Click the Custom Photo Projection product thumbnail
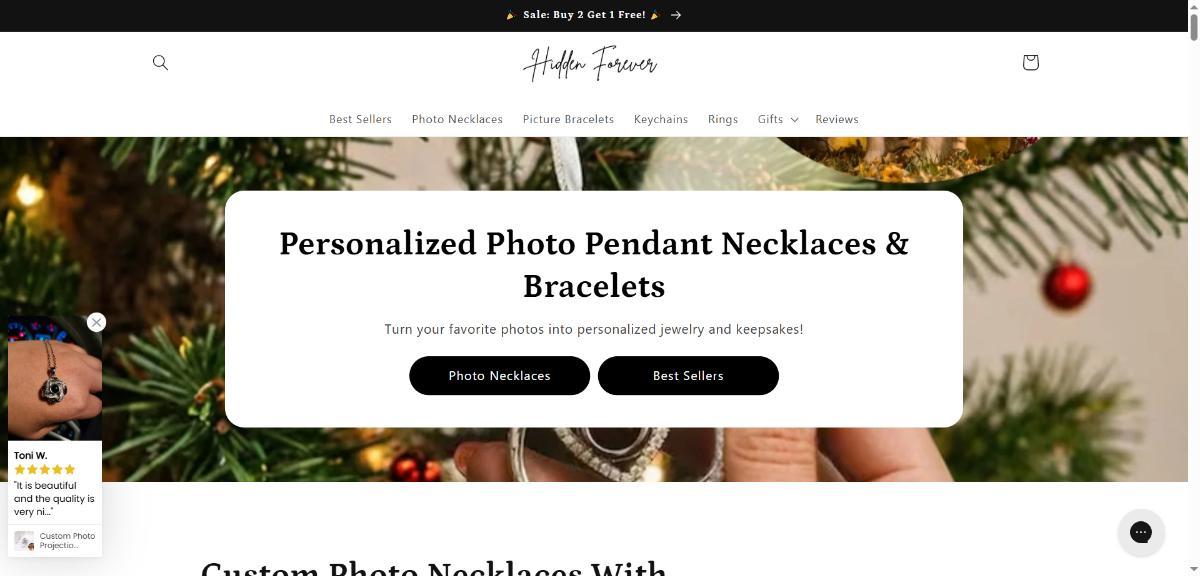Viewport: 1200px width, 576px height. pos(24,540)
